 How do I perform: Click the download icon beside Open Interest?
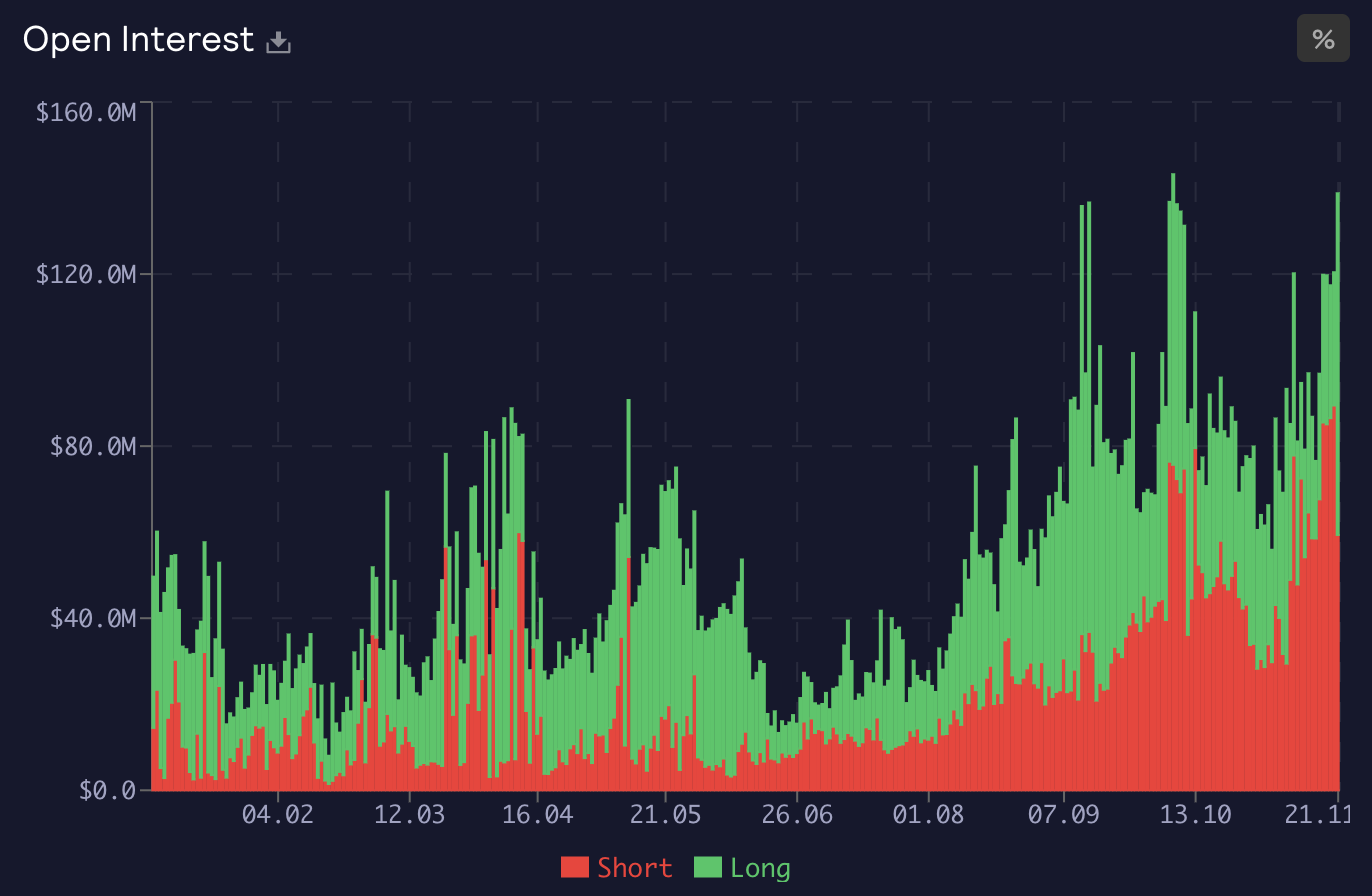[x=278, y=42]
